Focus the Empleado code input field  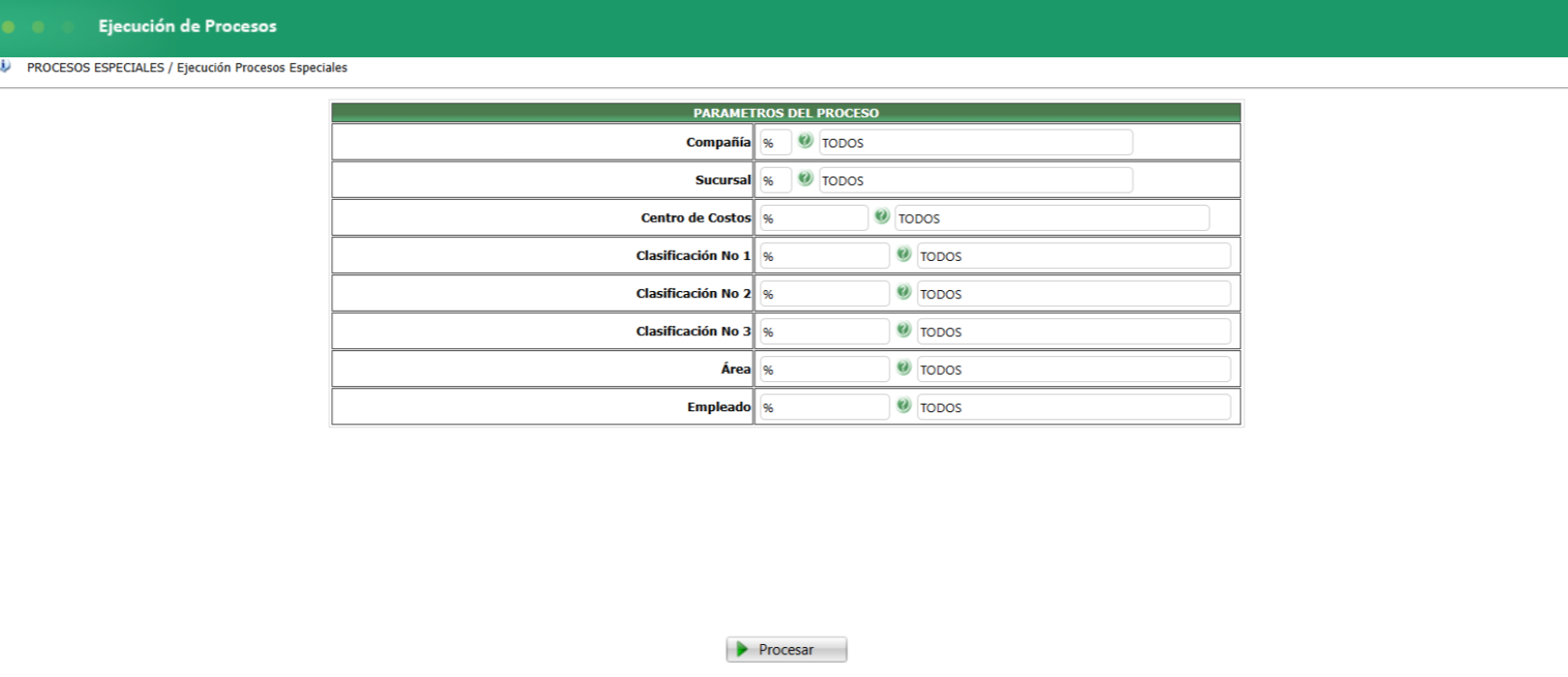click(x=824, y=407)
